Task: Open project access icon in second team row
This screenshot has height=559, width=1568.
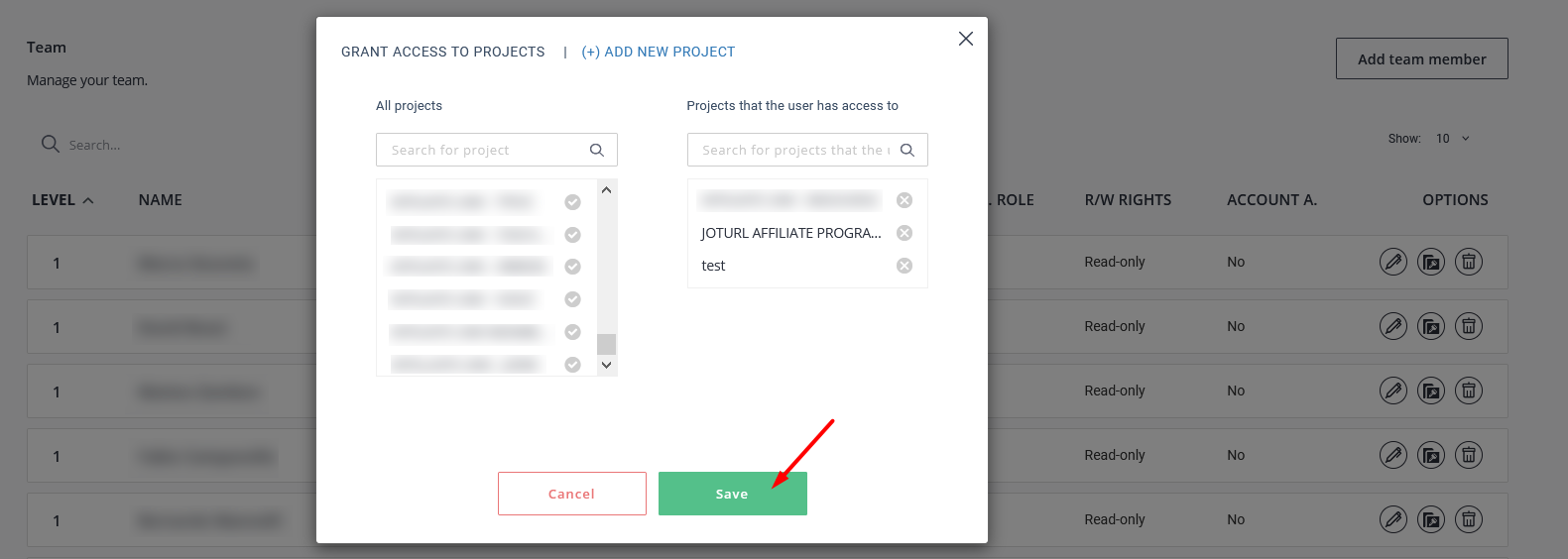Action: 1431,326
